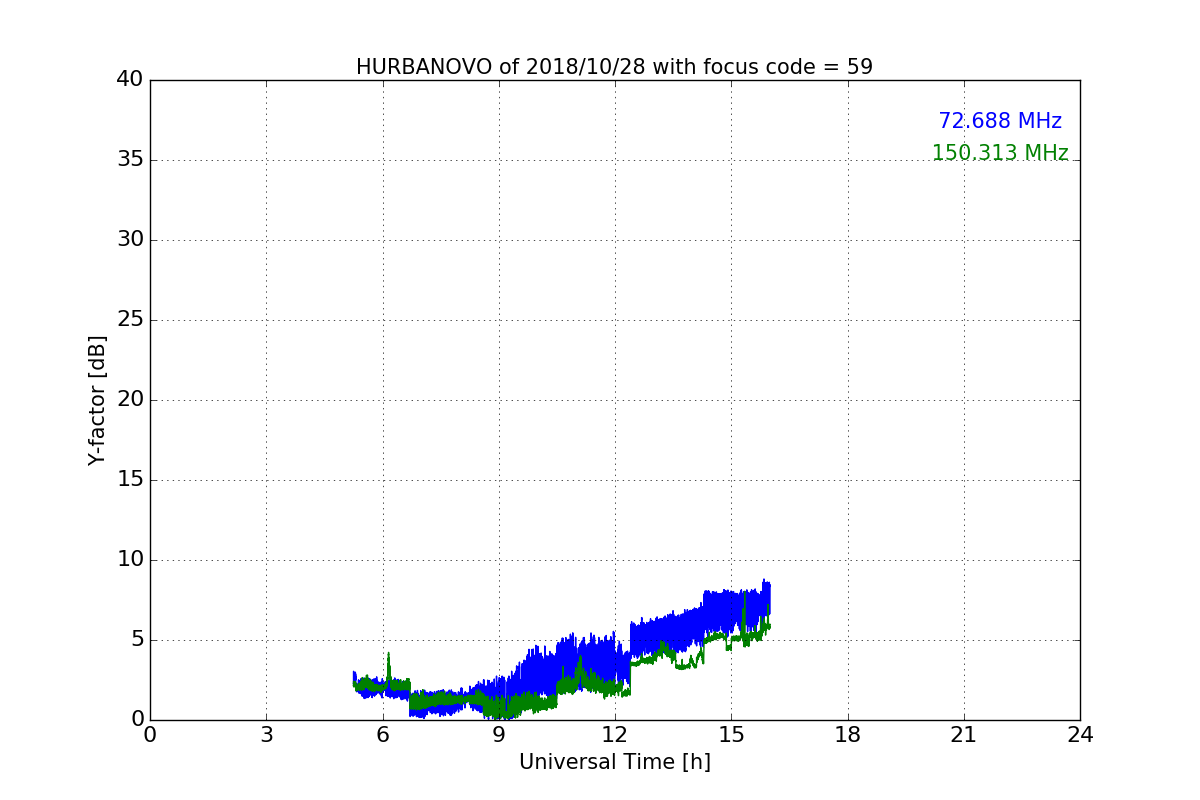Click the x-axis tick label '21'
Screen dimensions: 1200x800
[964, 735]
